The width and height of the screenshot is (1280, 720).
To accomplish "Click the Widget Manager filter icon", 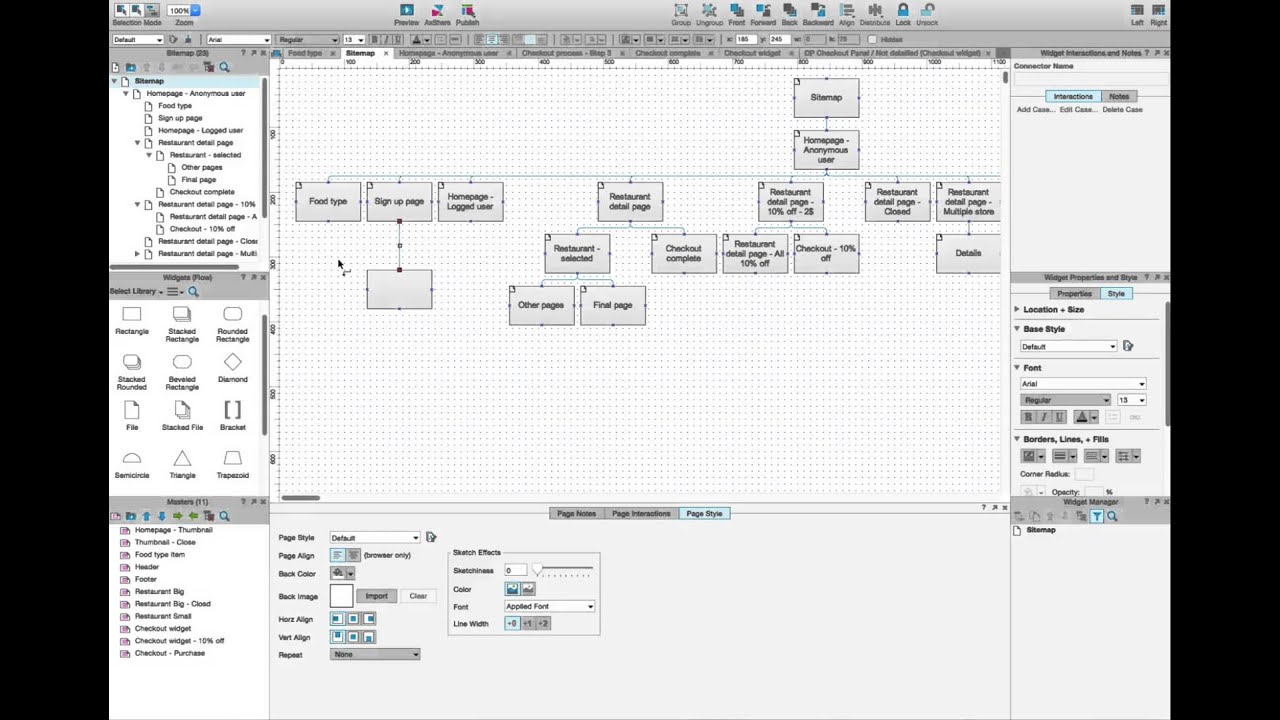I will (1097, 516).
